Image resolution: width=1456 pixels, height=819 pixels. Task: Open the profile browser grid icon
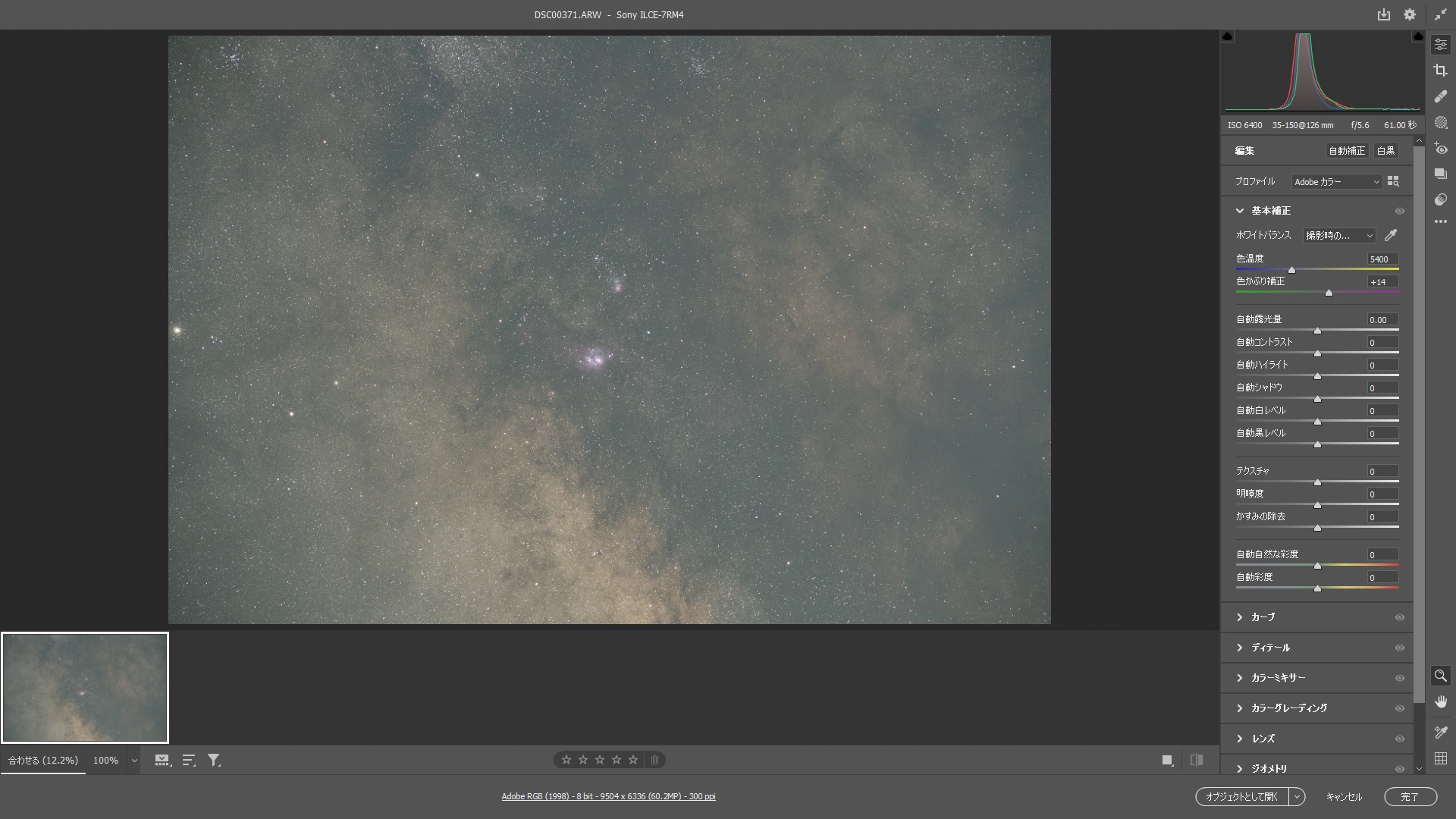pos(1393,181)
